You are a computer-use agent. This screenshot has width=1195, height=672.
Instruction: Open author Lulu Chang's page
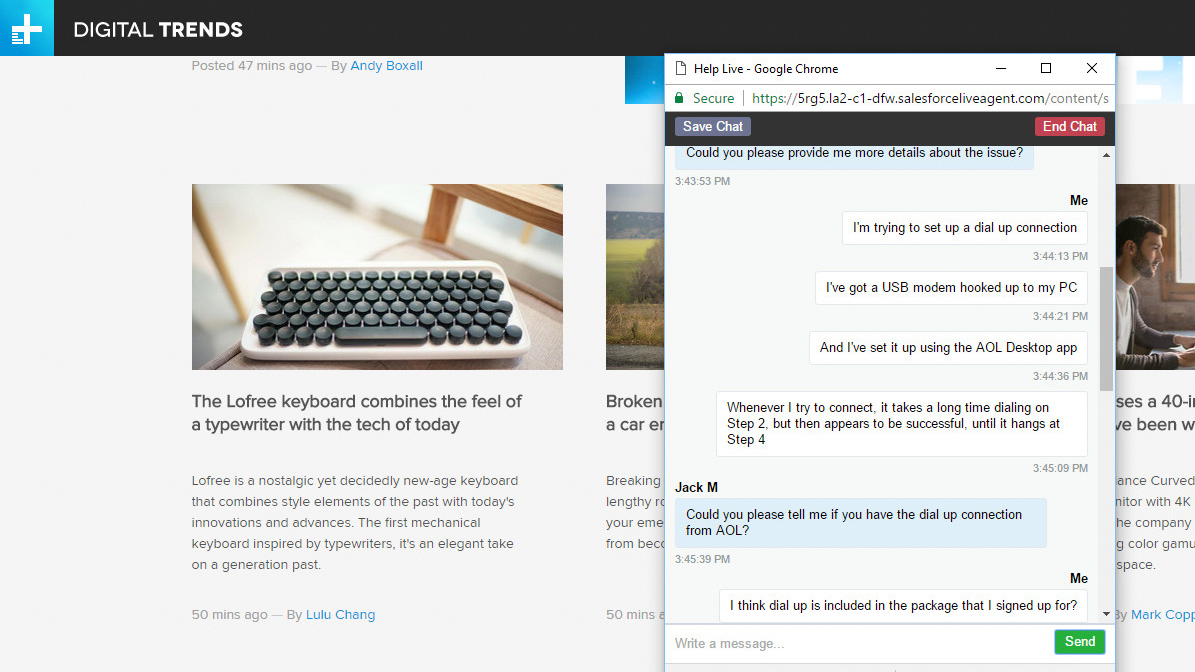point(341,615)
